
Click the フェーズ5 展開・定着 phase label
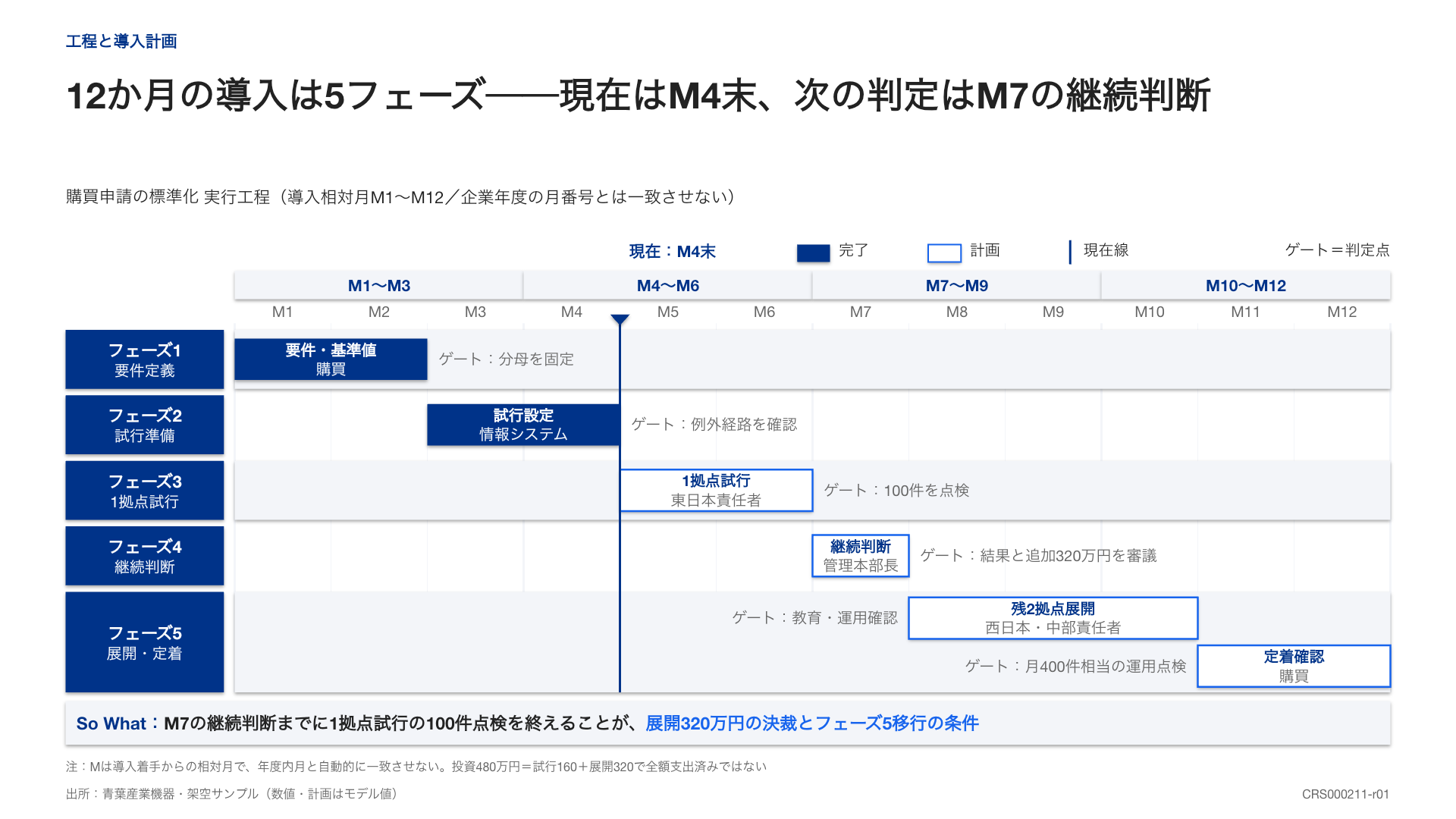tap(144, 642)
